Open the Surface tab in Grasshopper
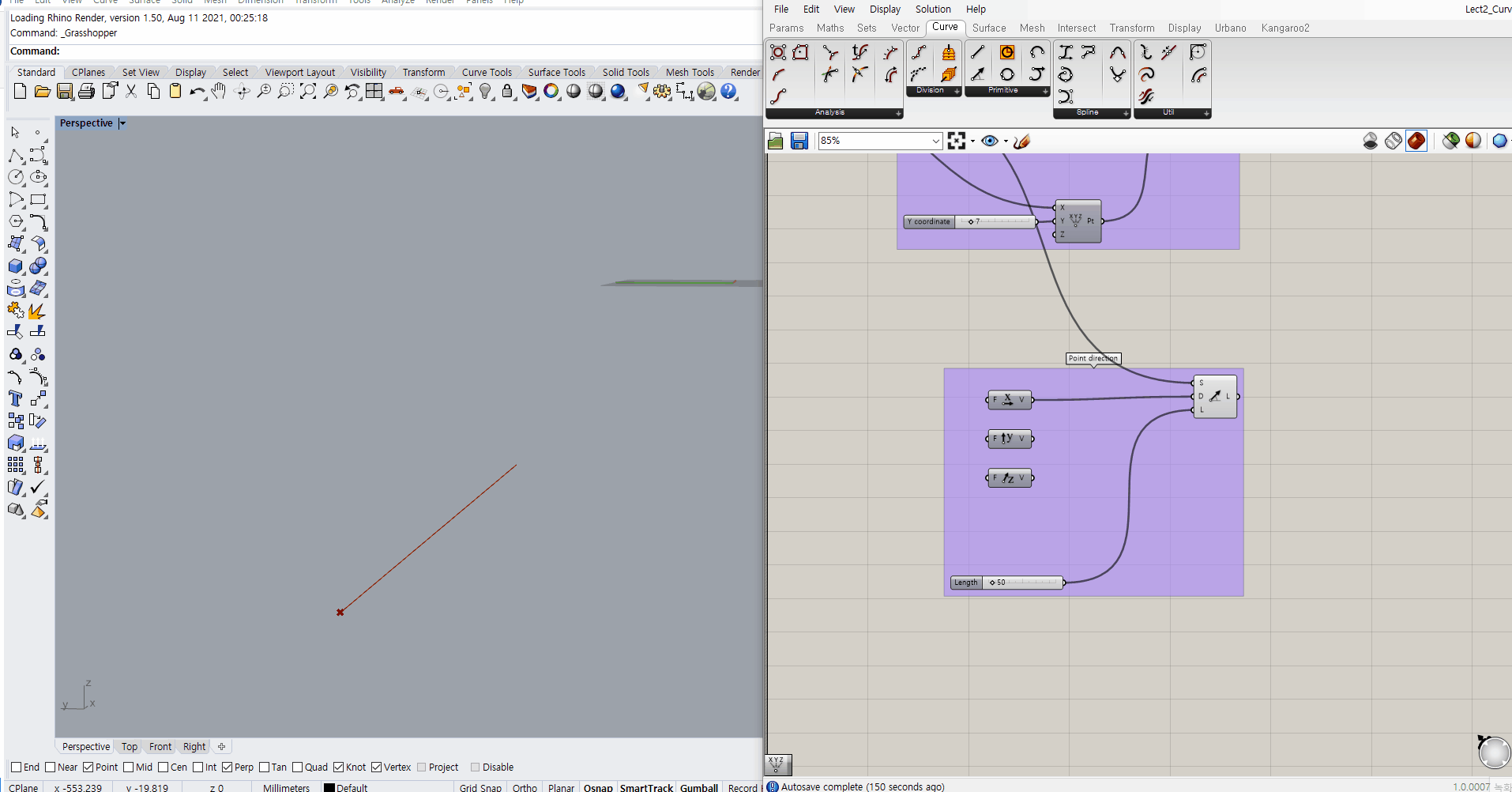The width and height of the screenshot is (1512, 792). [989, 28]
